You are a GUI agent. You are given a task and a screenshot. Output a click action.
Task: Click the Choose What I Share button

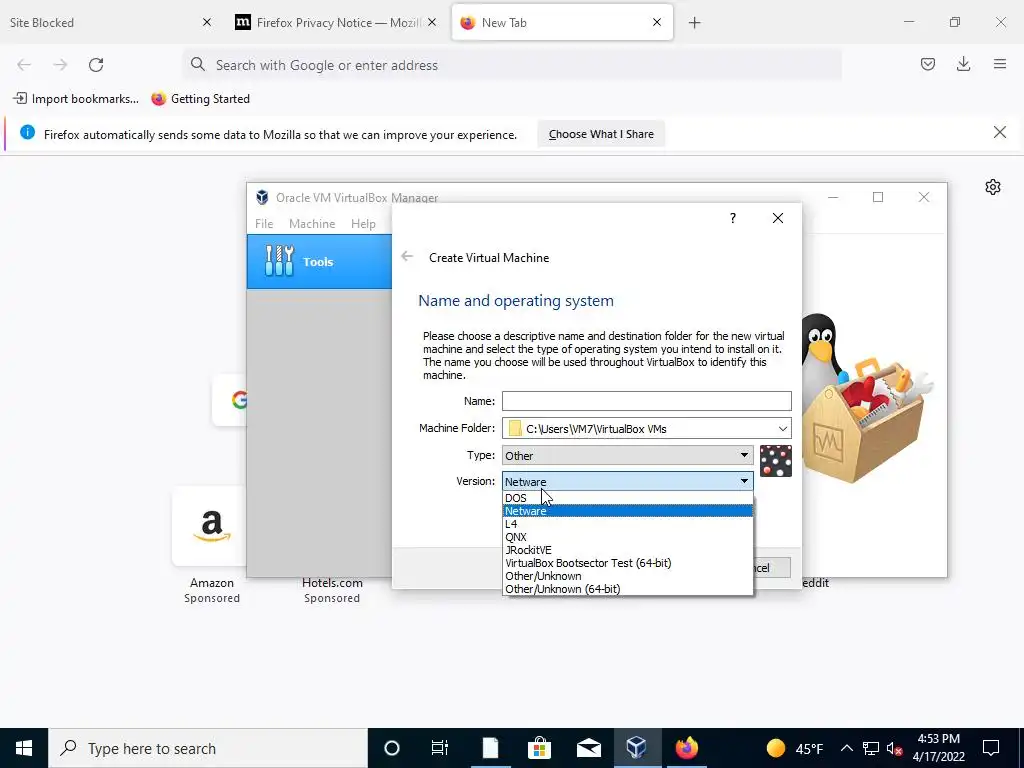point(601,134)
